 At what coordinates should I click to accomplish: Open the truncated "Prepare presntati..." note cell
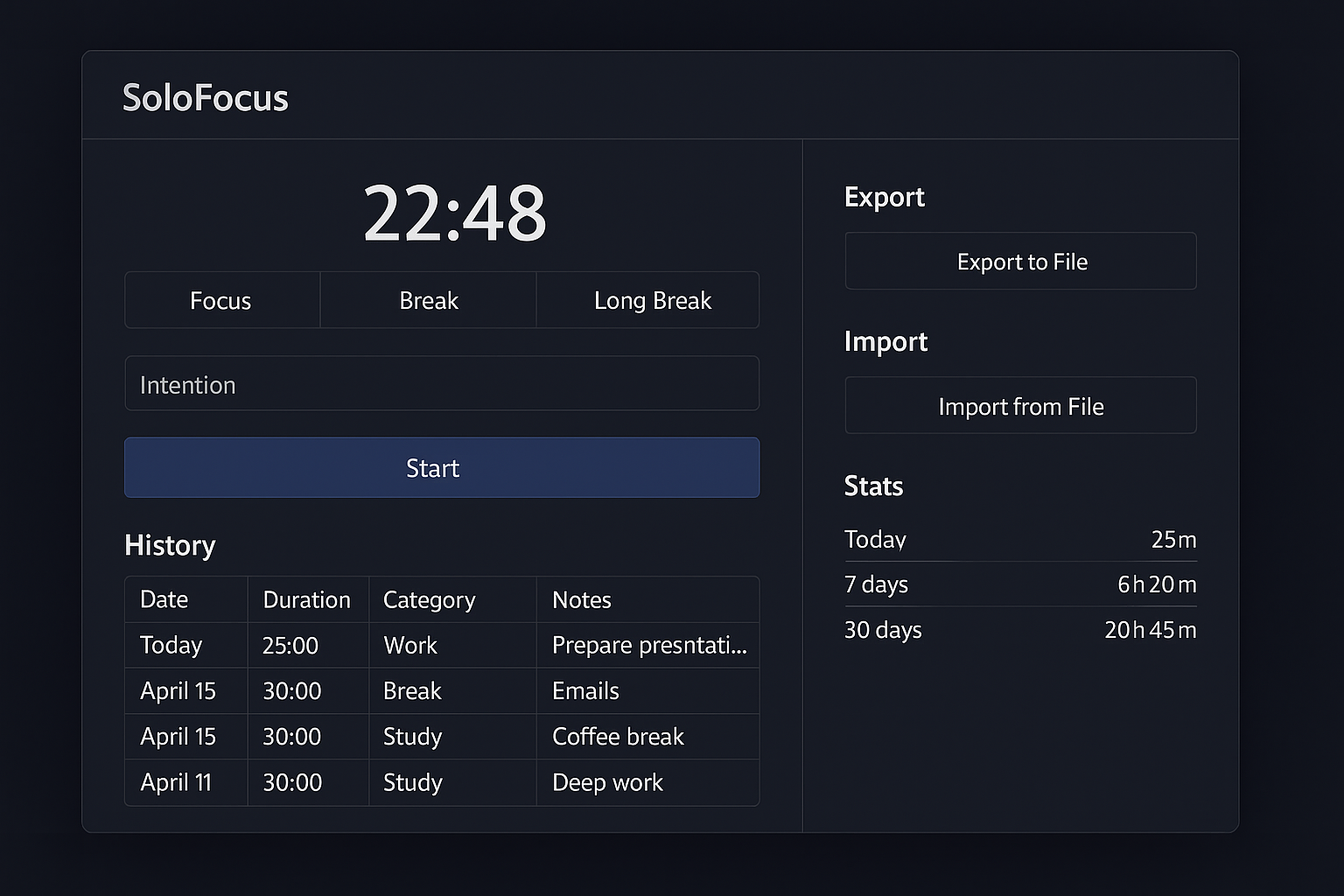[648, 646]
